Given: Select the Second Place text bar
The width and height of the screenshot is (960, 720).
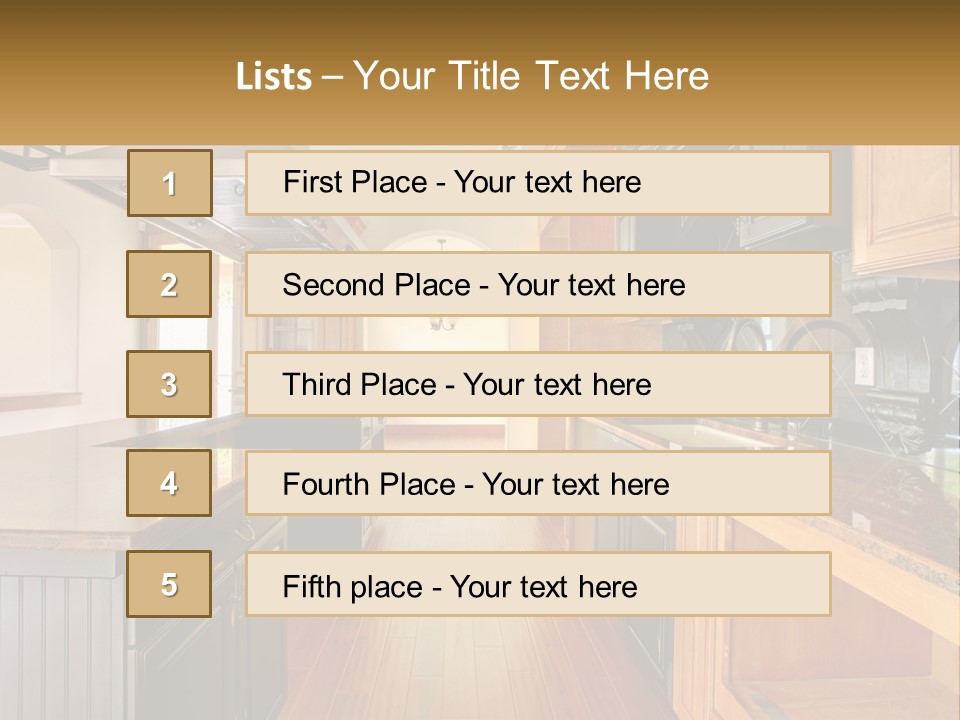Looking at the screenshot, I should coord(538,284).
